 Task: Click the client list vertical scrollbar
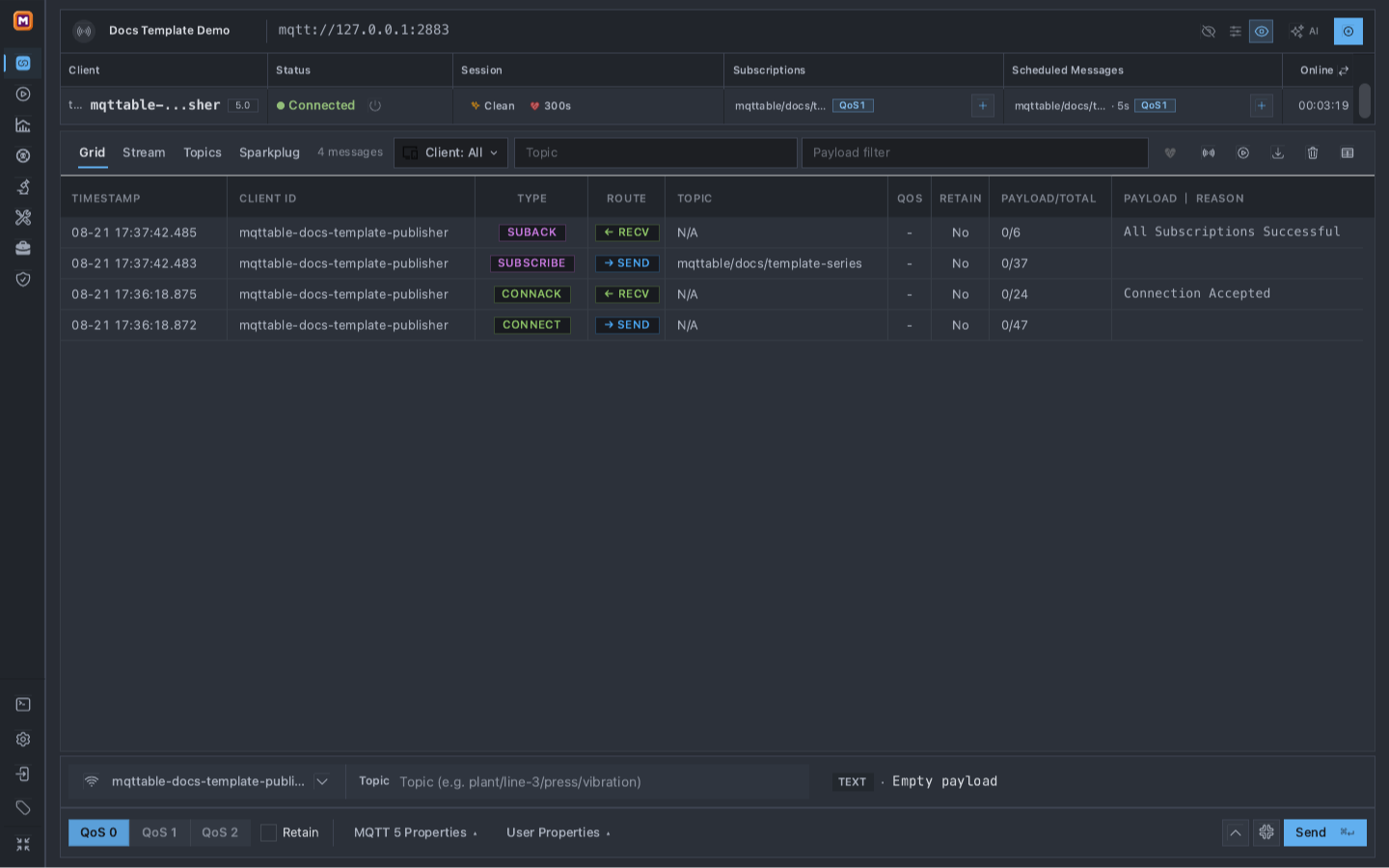coord(1365,101)
